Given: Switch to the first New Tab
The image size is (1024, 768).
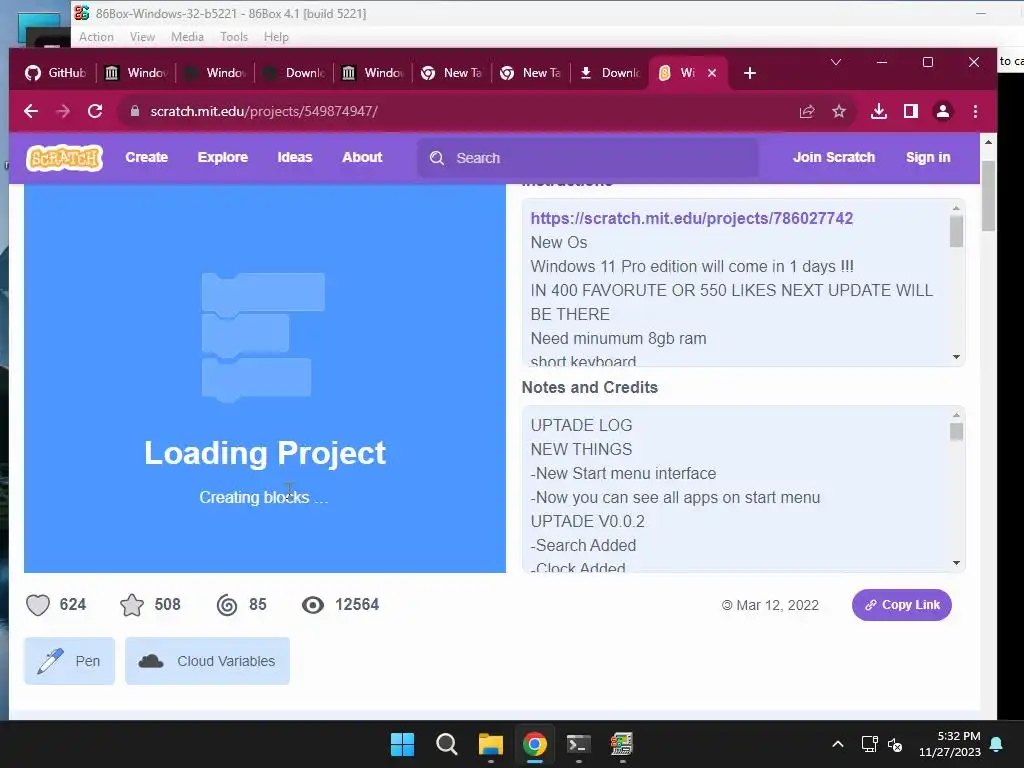Looking at the screenshot, I should 453,73.
